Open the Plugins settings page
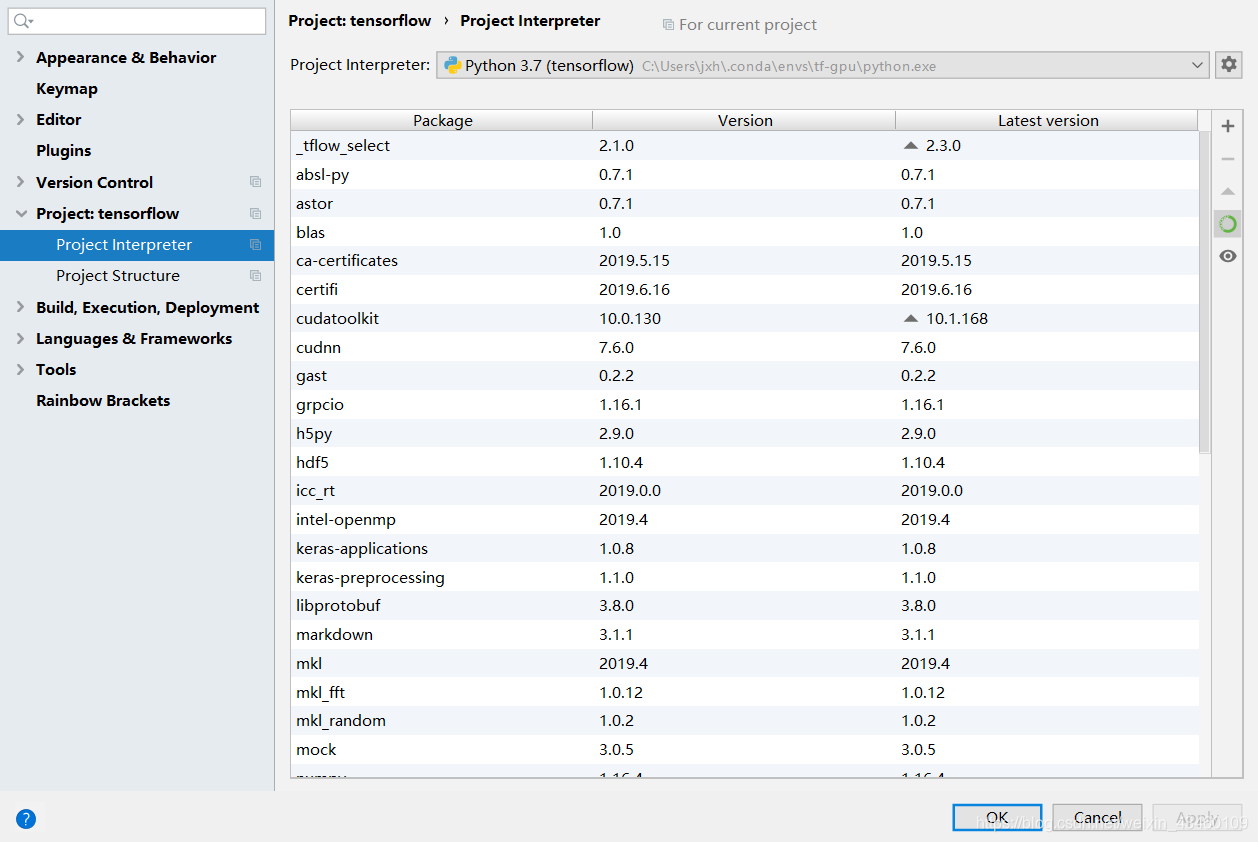This screenshot has height=842, width=1258. click(63, 150)
